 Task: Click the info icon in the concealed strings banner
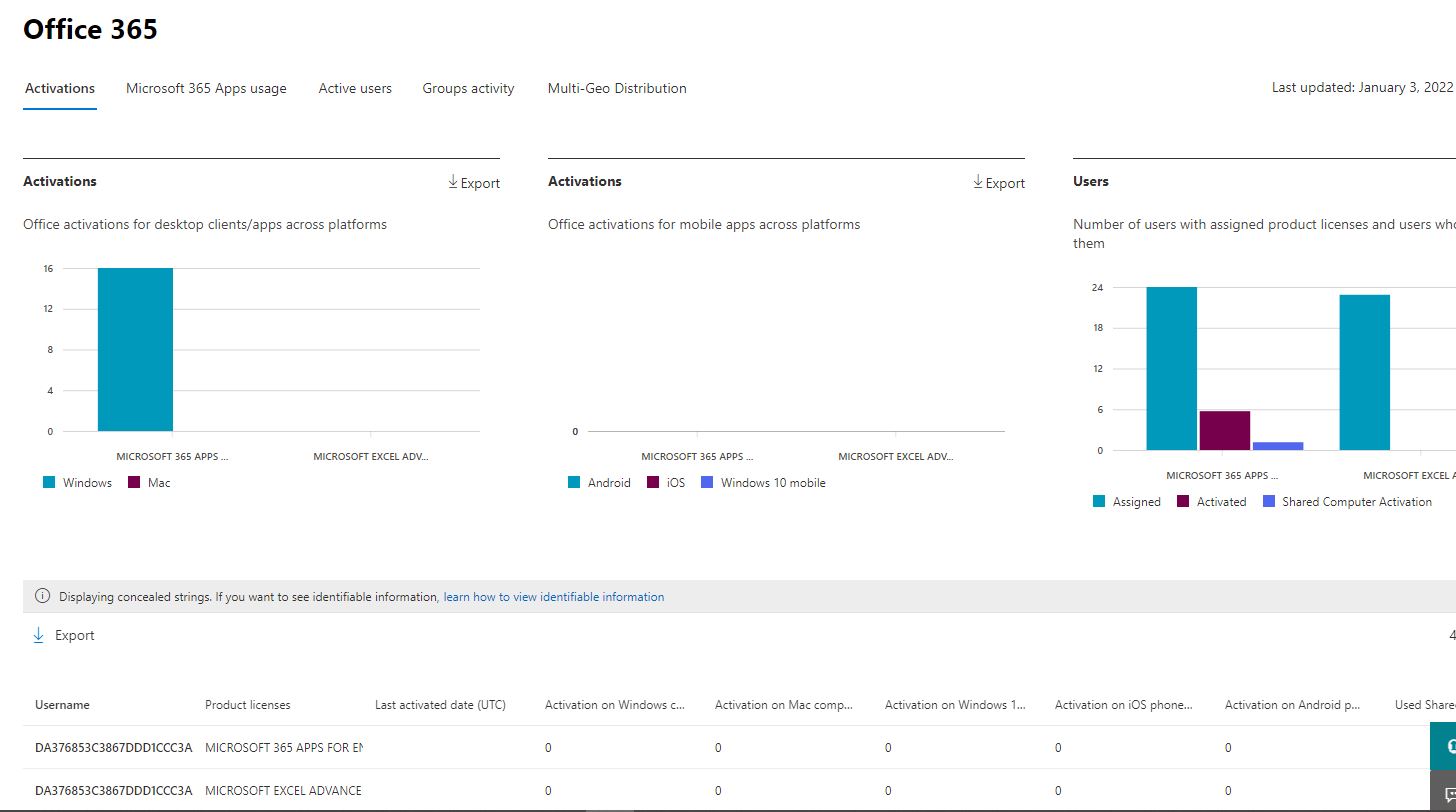(42, 596)
